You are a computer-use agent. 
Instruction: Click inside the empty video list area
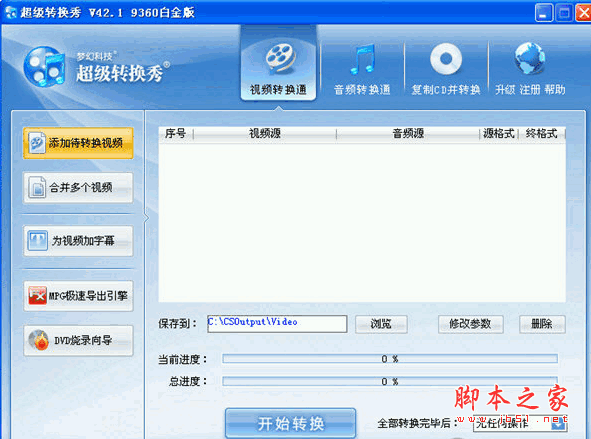362,222
